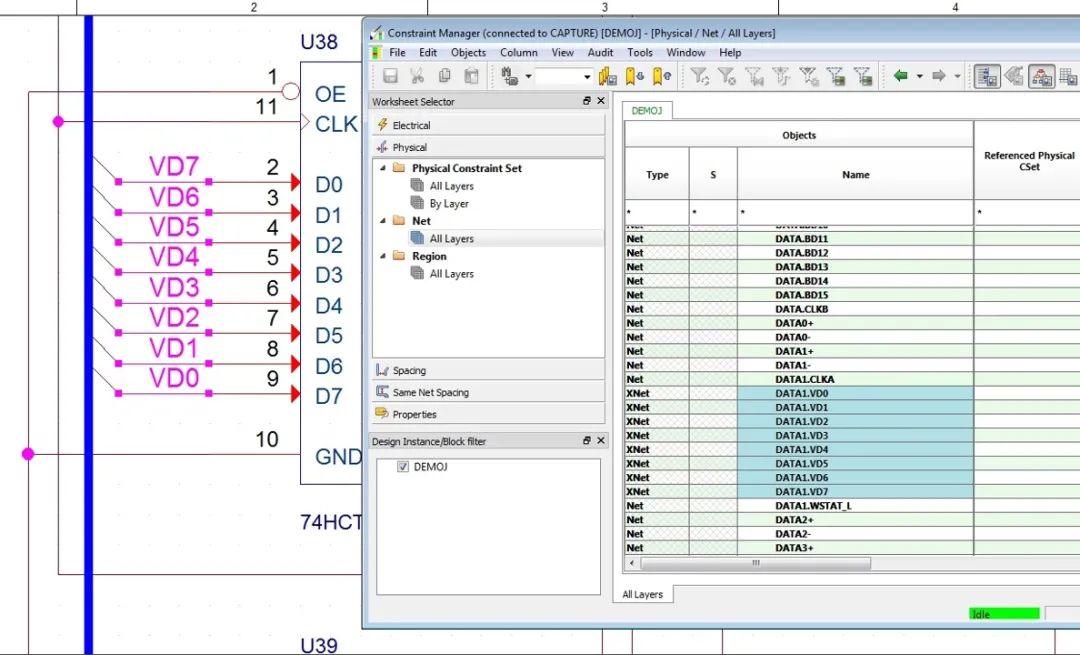The image size is (1080, 655).
Task: Click the gray double-arrow toolbar icon
Action: click(1014, 76)
